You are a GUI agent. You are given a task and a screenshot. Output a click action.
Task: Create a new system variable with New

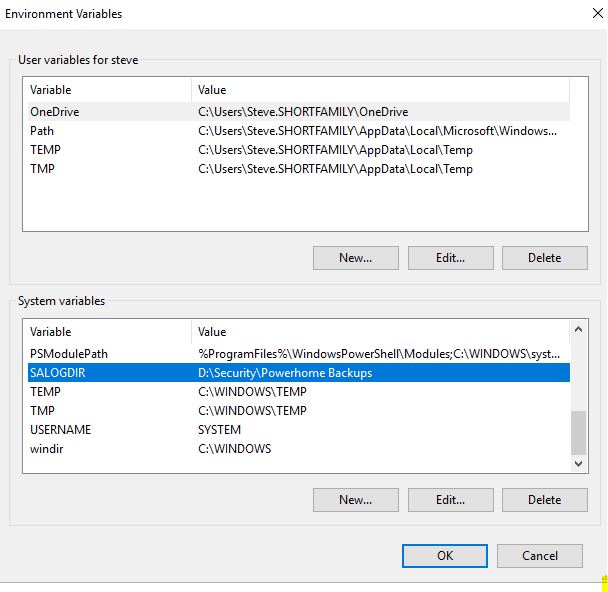[356, 500]
